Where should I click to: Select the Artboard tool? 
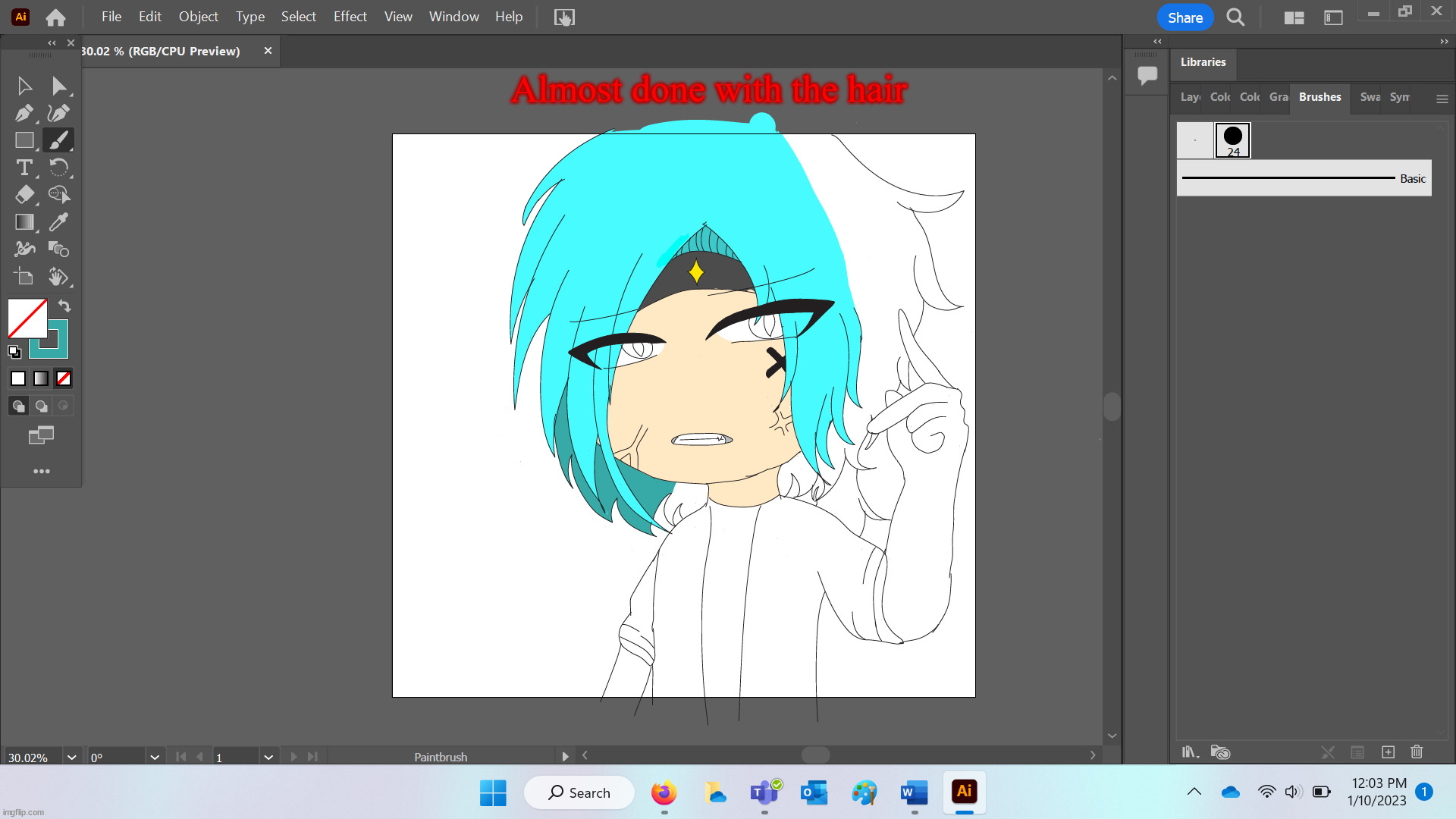[x=24, y=277]
